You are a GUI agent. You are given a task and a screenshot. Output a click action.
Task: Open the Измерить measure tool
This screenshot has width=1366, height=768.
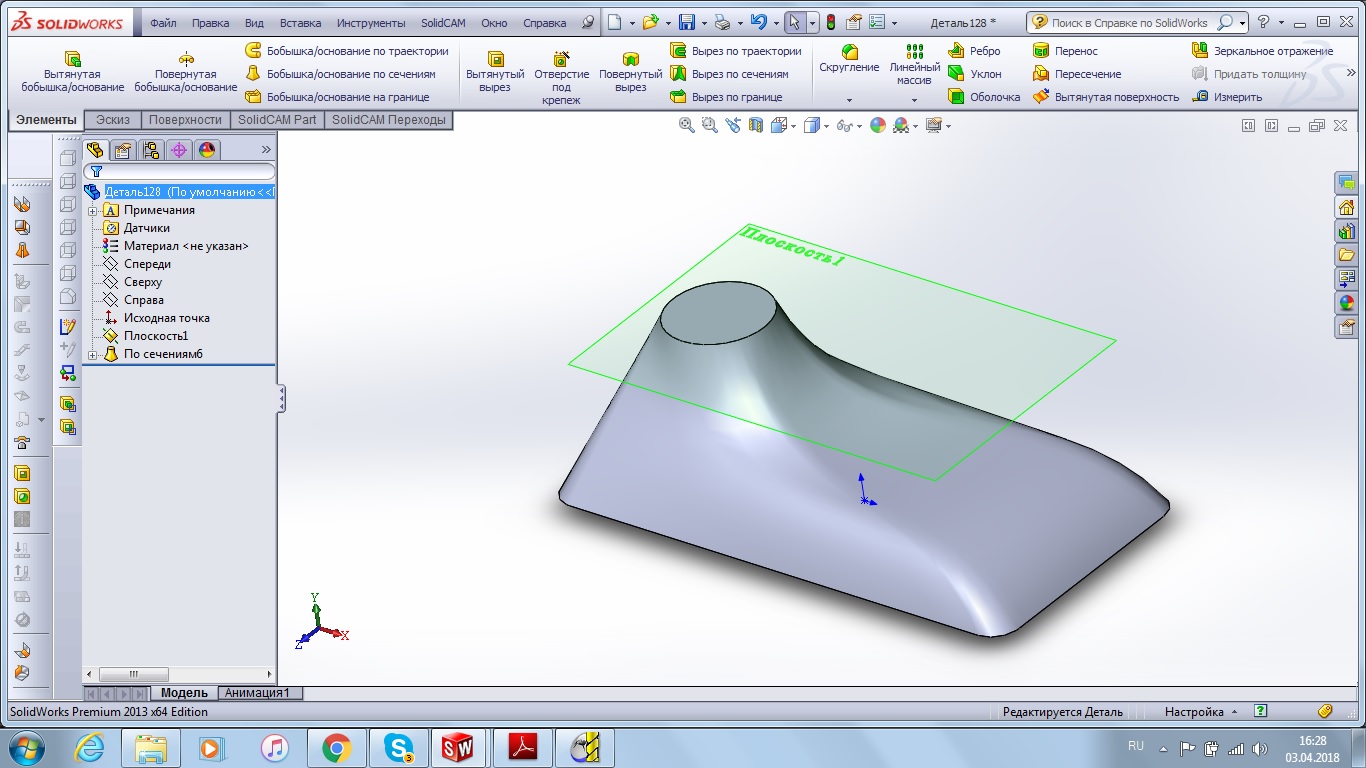click(x=1227, y=97)
